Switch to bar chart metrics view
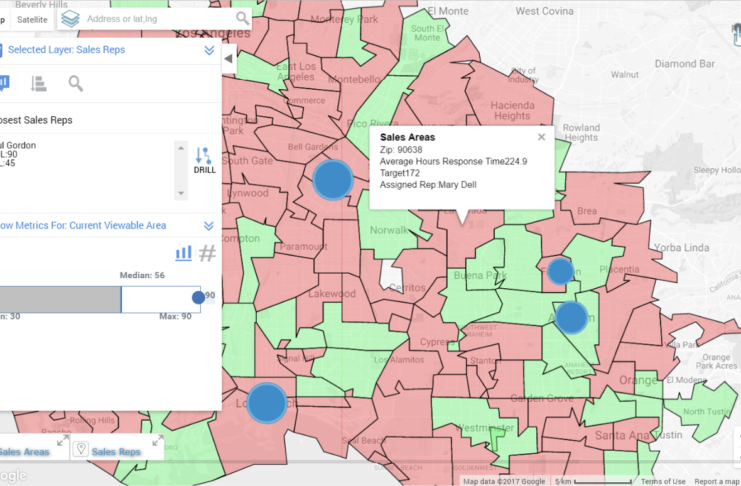The height and width of the screenshot is (486, 741). pyautogui.click(x=184, y=253)
